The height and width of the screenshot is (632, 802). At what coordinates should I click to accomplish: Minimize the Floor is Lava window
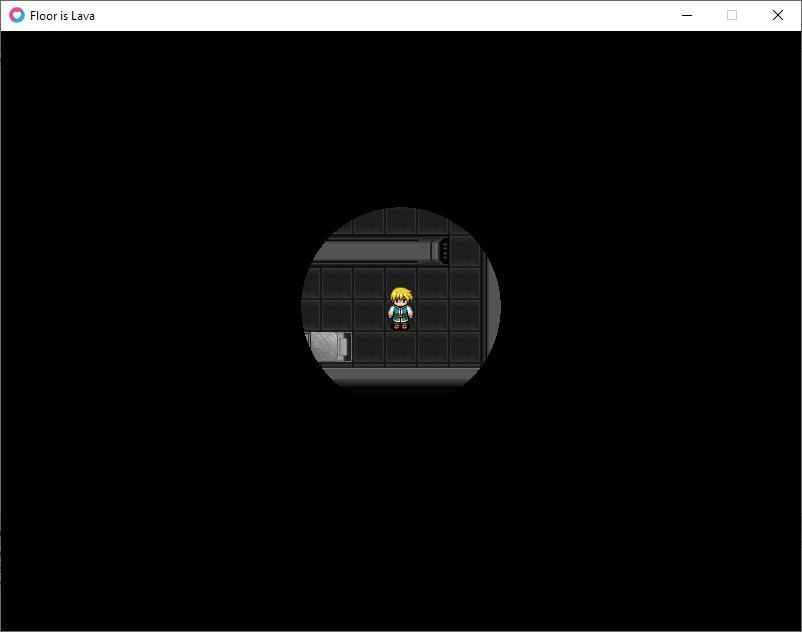point(687,16)
